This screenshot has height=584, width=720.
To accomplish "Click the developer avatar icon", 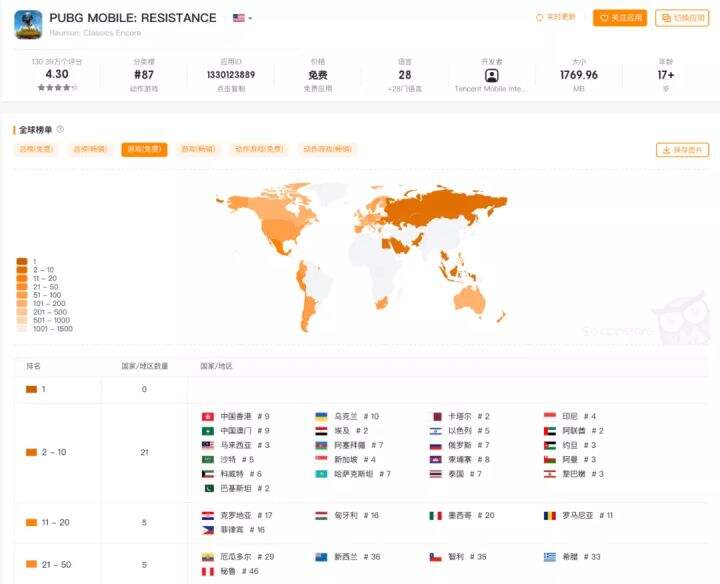I will pos(491,75).
